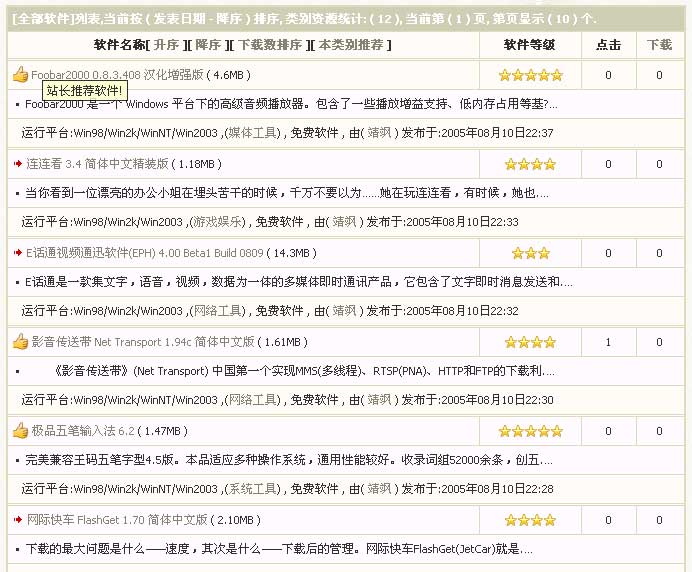Viewport: 692px width, 572px height.
Task: Open 网络工具 category in 影音传送带 row
Action: (x=252, y=399)
